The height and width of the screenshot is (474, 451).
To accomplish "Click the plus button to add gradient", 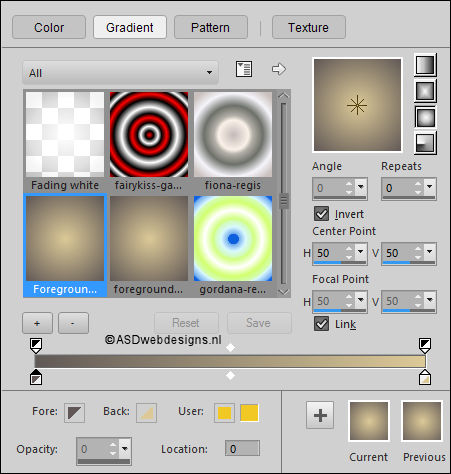I will [x=37, y=323].
